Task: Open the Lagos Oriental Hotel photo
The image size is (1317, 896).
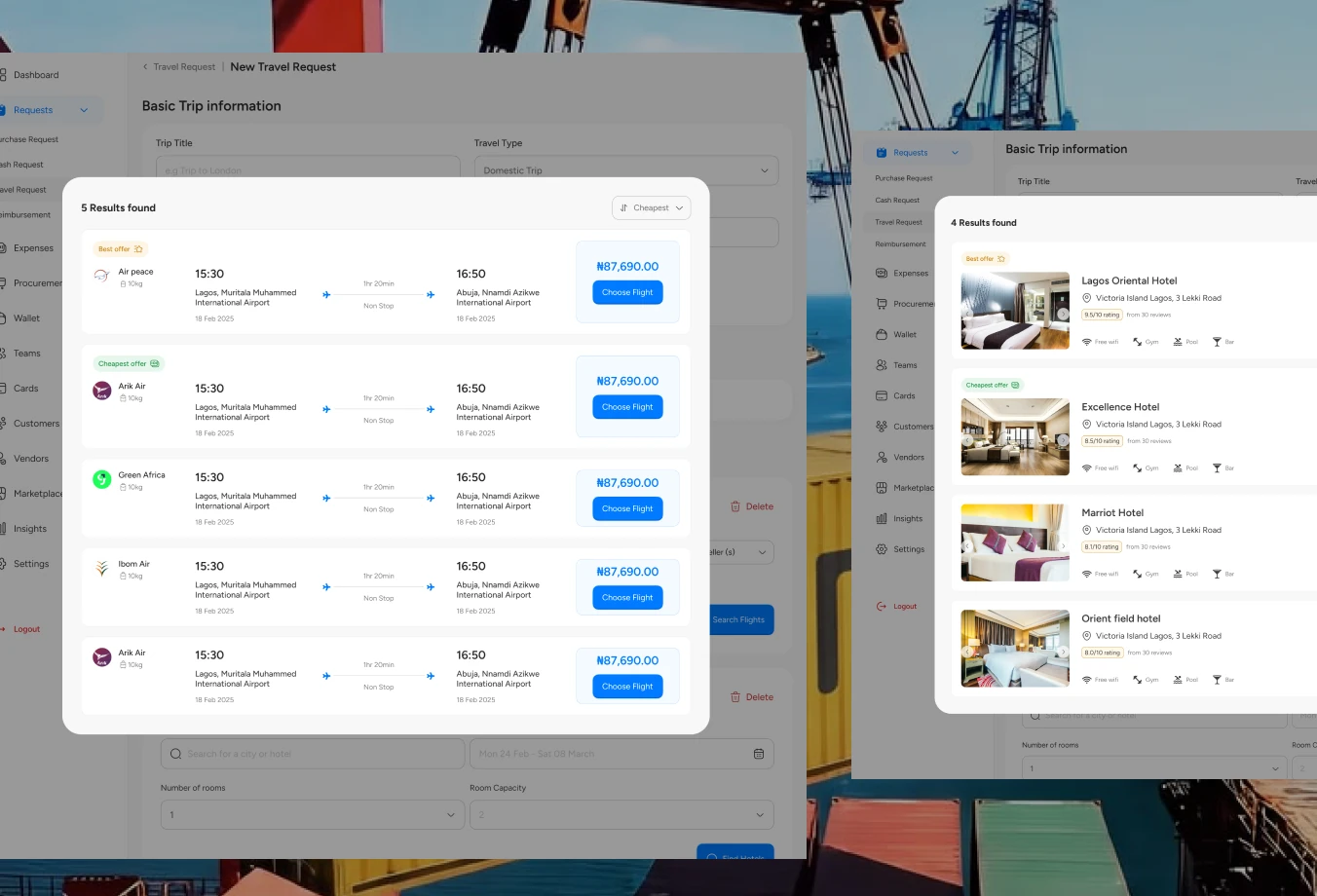Action: click(1015, 311)
